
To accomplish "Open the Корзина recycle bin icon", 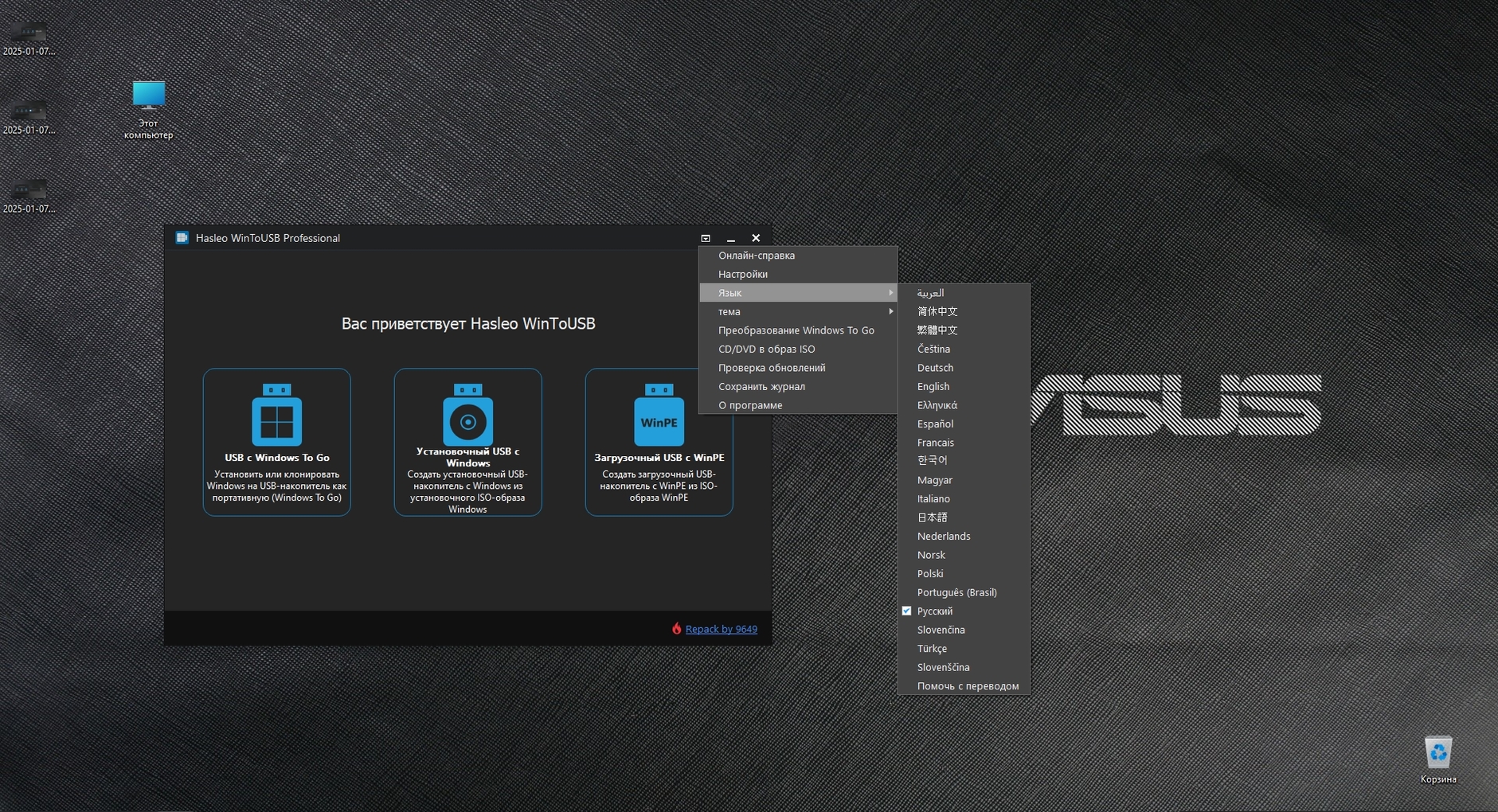I will click(x=1438, y=760).
